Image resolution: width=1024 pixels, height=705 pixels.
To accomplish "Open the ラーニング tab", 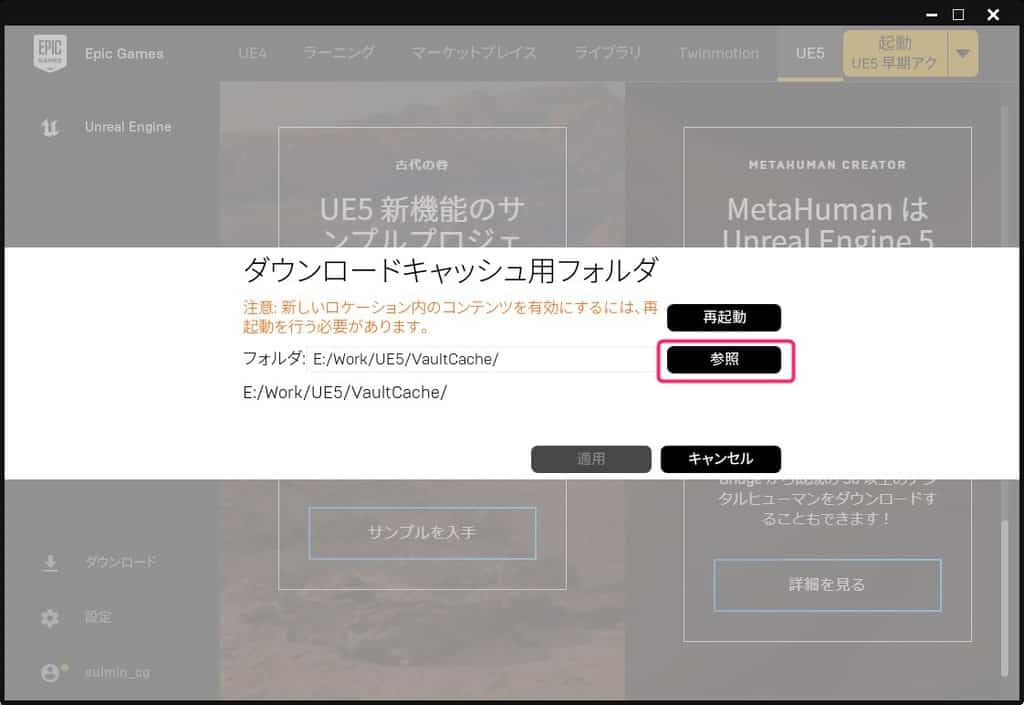I will pos(339,53).
